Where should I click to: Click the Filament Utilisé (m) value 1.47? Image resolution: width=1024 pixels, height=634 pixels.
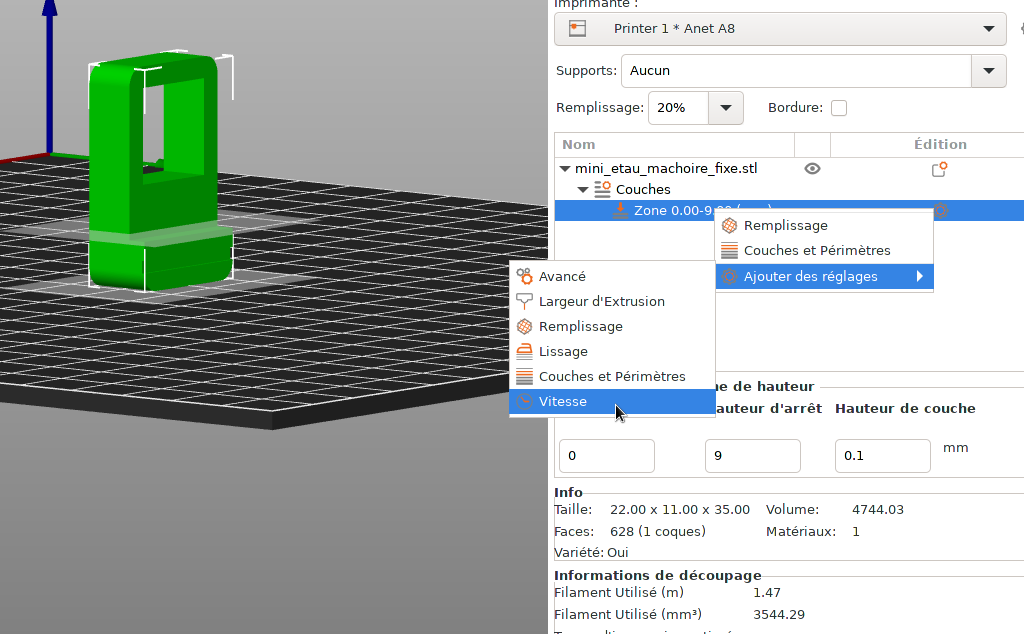click(x=767, y=593)
